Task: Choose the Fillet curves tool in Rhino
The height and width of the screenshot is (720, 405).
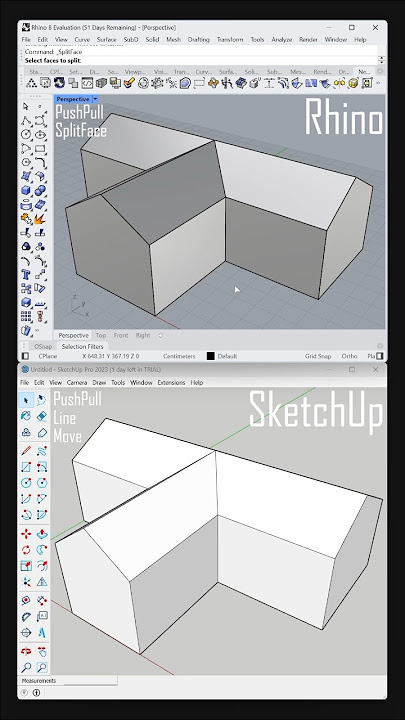Action: click(40, 163)
